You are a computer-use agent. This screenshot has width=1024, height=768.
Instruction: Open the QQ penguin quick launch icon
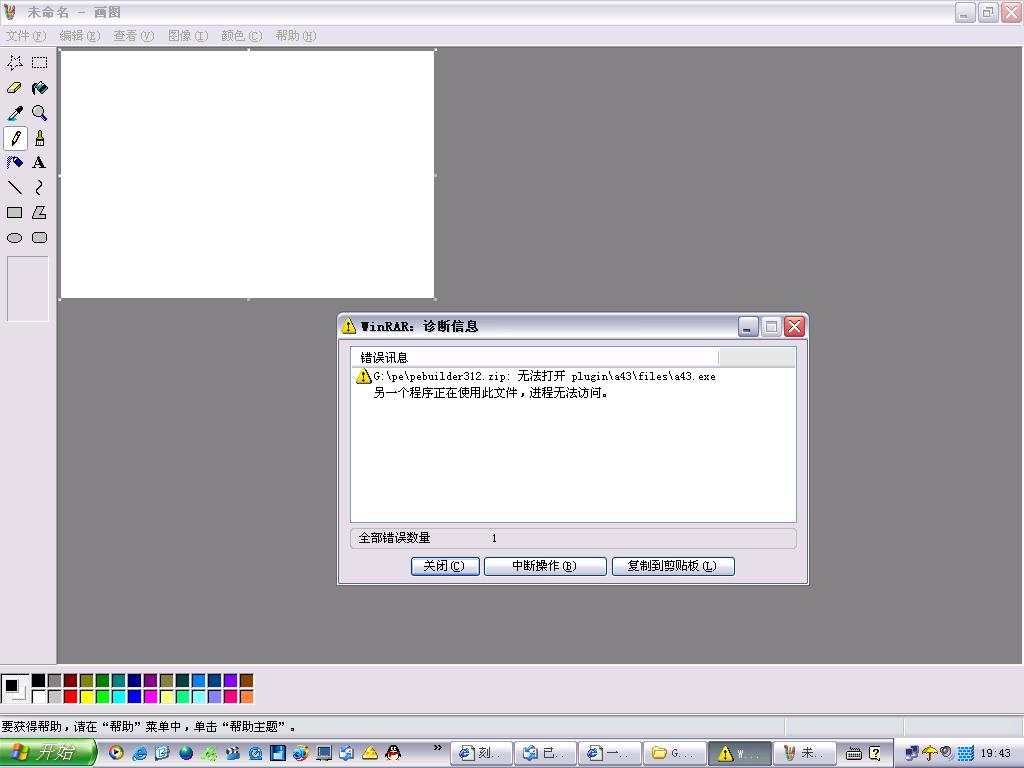click(x=393, y=753)
